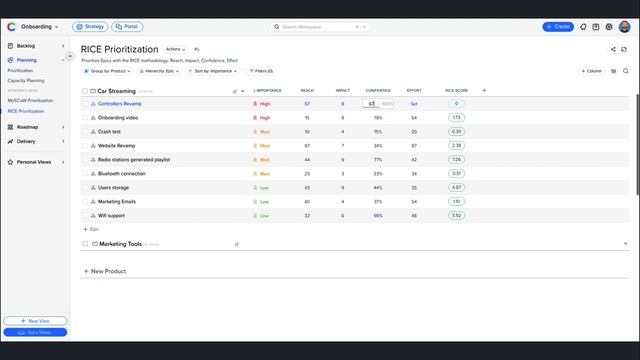Switch to the Strategy tab
The image size is (640, 360).
90,27
